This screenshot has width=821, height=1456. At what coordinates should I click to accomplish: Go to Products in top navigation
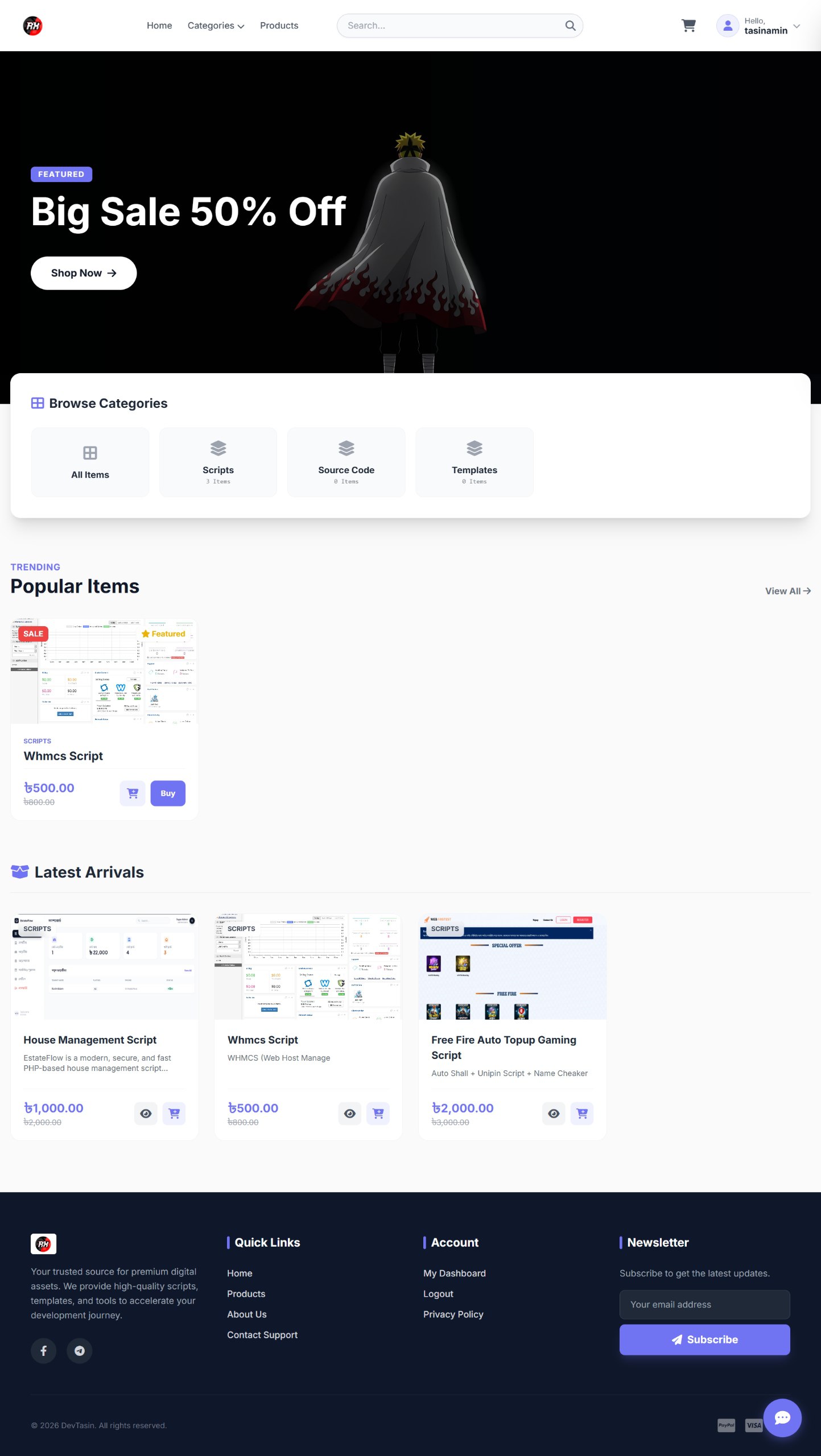[x=279, y=26]
